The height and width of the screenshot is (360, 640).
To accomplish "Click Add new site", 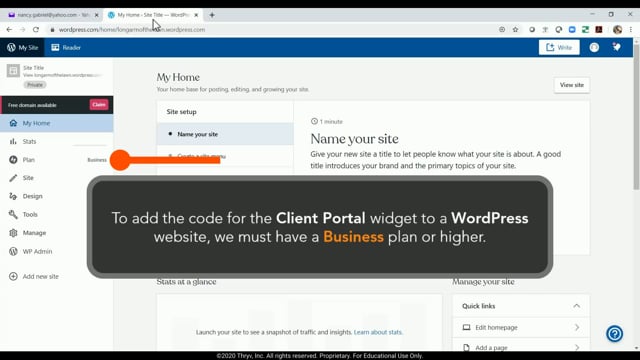I will [41, 276].
